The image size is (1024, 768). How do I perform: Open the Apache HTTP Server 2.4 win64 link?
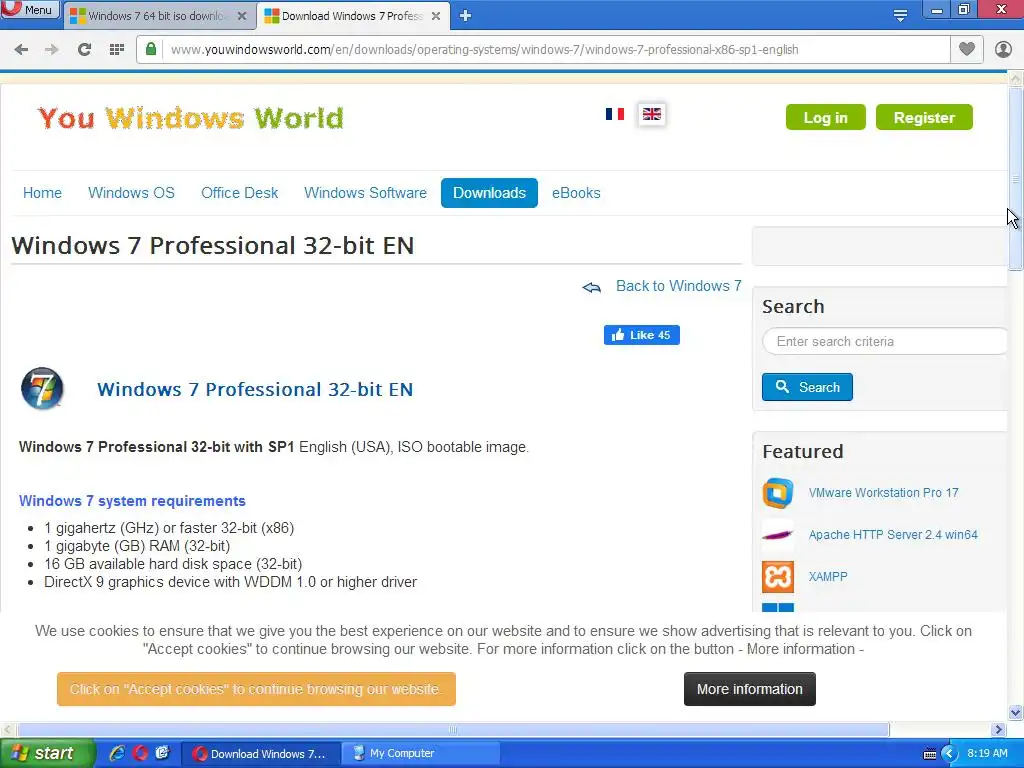click(x=893, y=535)
